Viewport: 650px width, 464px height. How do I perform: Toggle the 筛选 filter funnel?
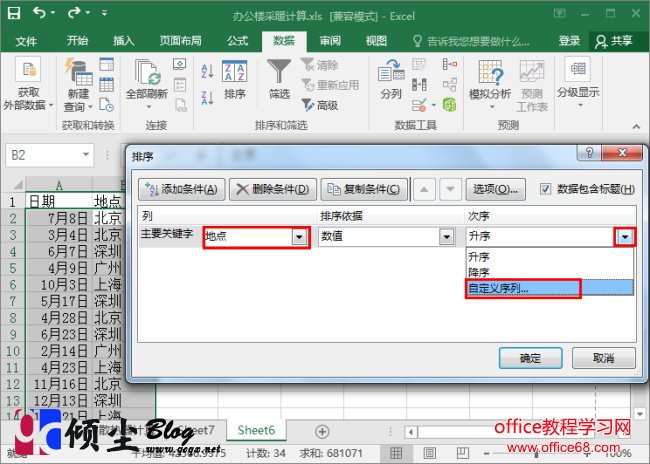coord(279,80)
